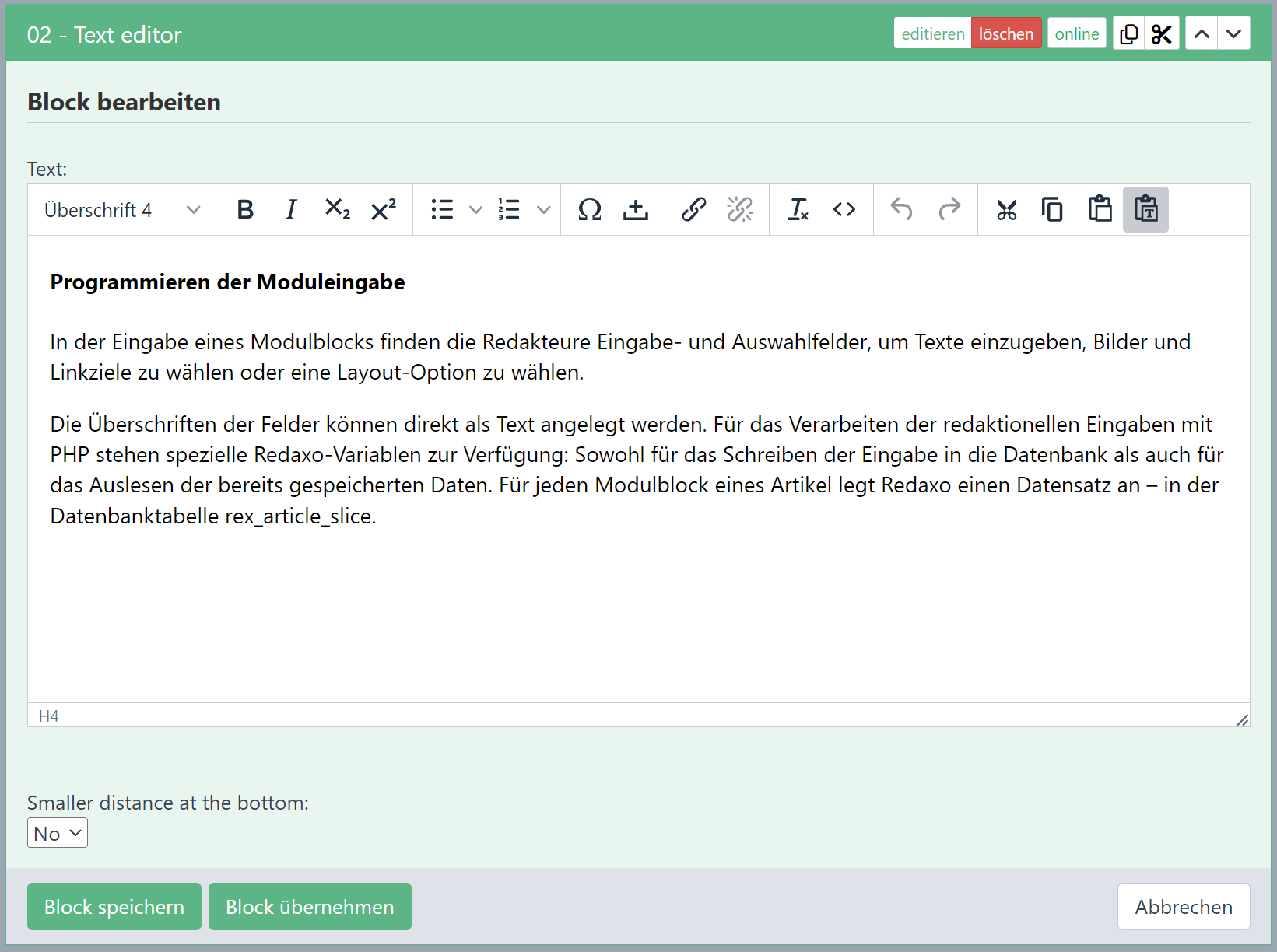1277x952 pixels.
Task: Open the Überschrift 4 format dropdown
Action: pos(122,210)
